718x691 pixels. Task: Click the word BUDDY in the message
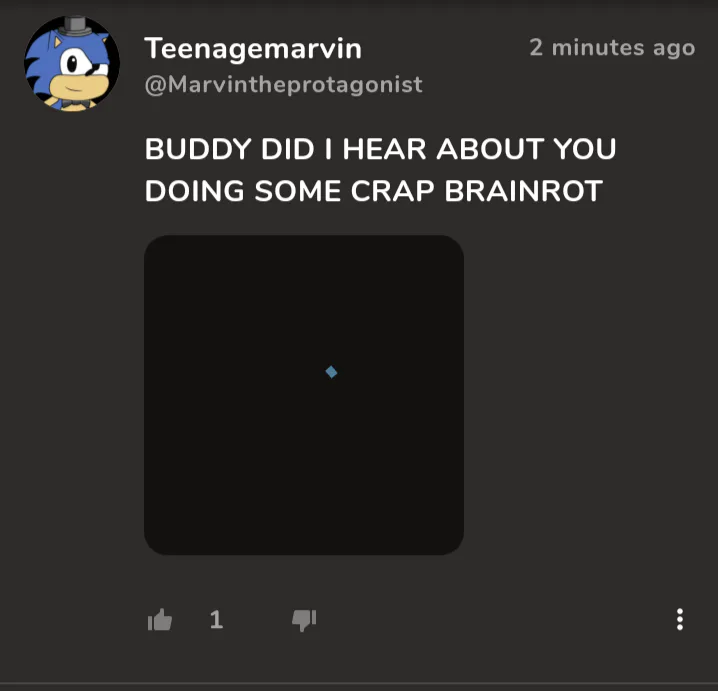pos(198,149)
